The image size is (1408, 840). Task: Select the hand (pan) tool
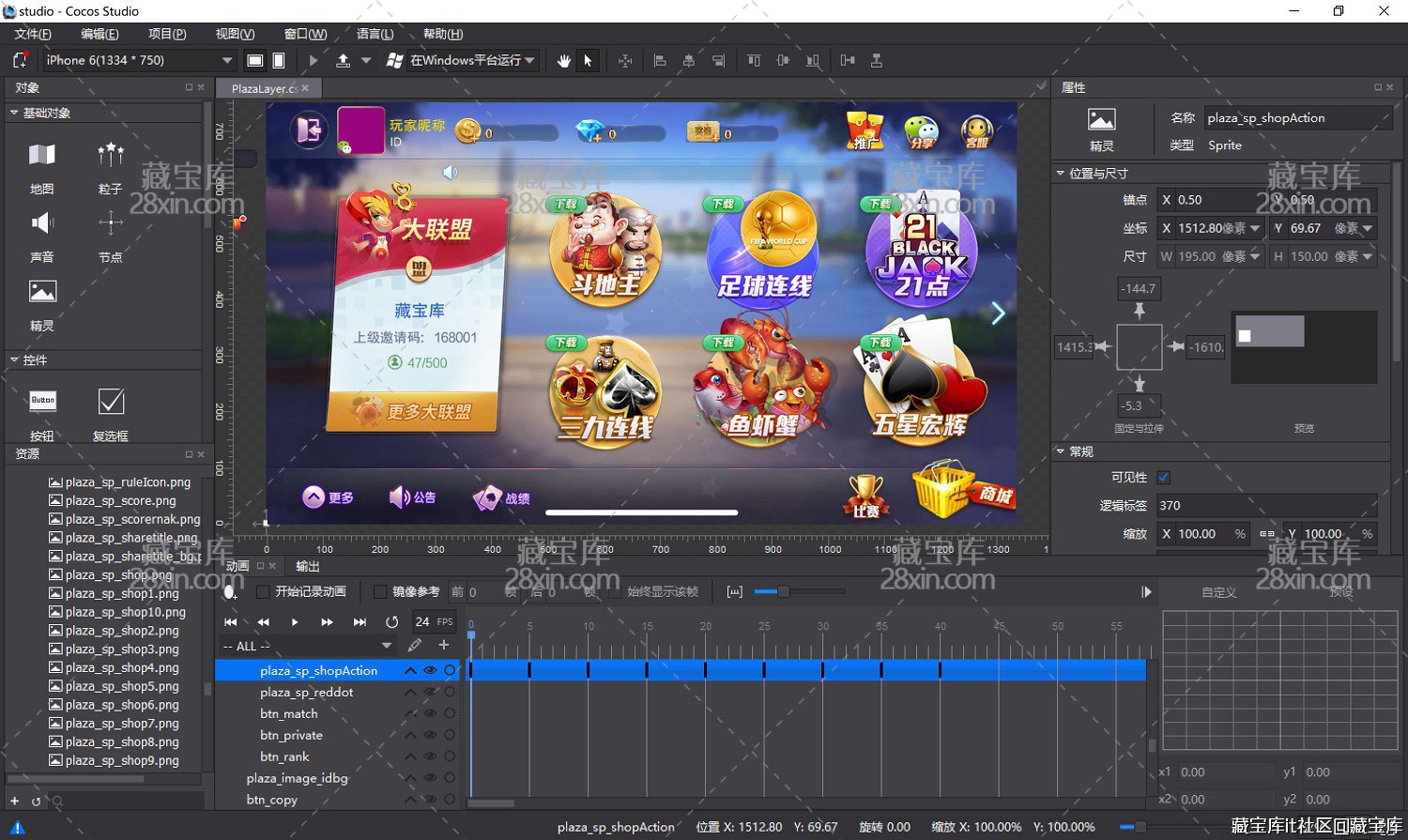pos(563,60)
